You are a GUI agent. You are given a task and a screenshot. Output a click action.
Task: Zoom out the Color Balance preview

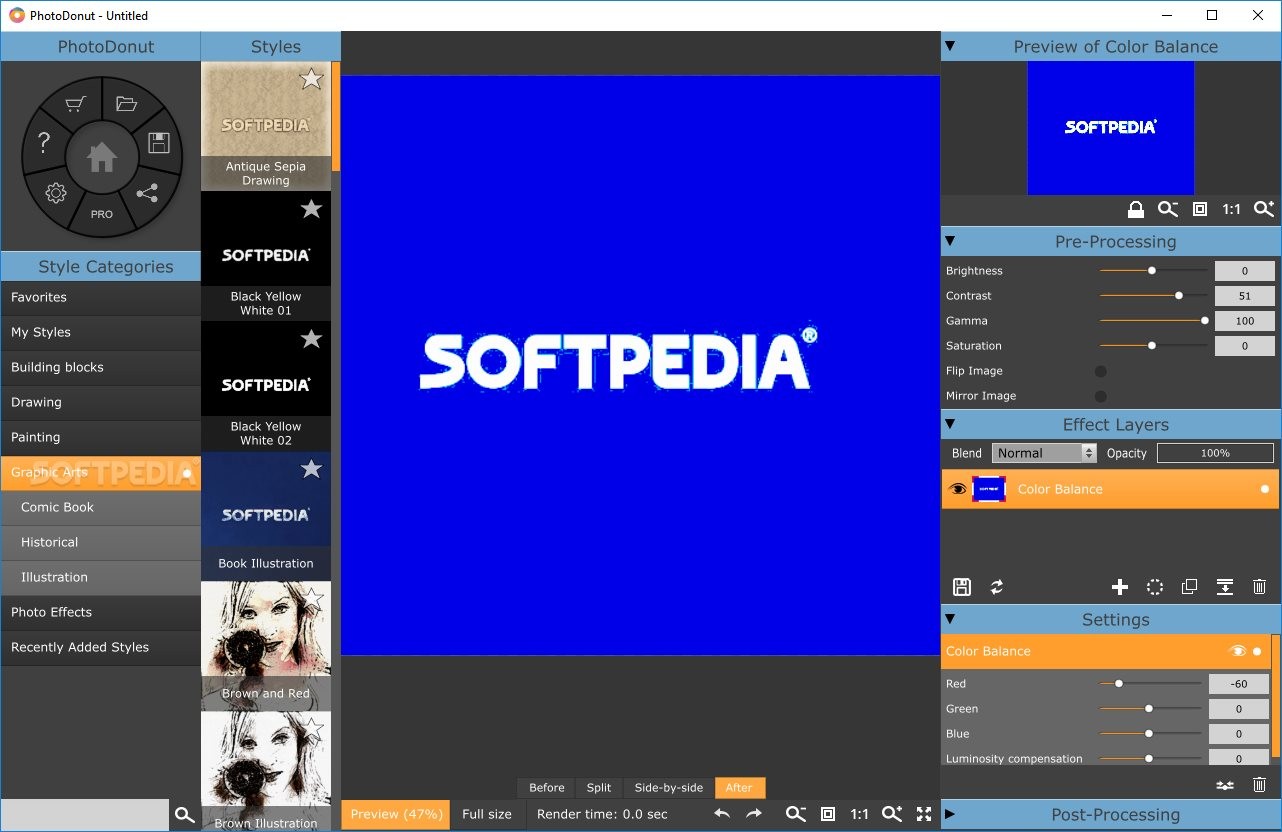point(1168,209)
